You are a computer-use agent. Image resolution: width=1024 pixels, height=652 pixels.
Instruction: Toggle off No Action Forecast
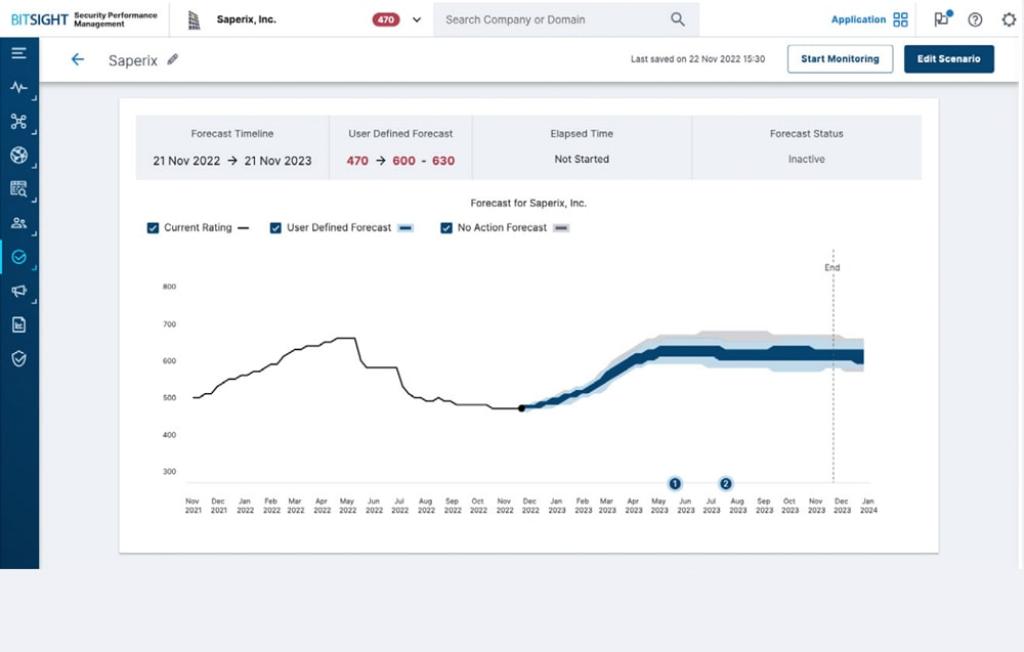click(446, 228)
